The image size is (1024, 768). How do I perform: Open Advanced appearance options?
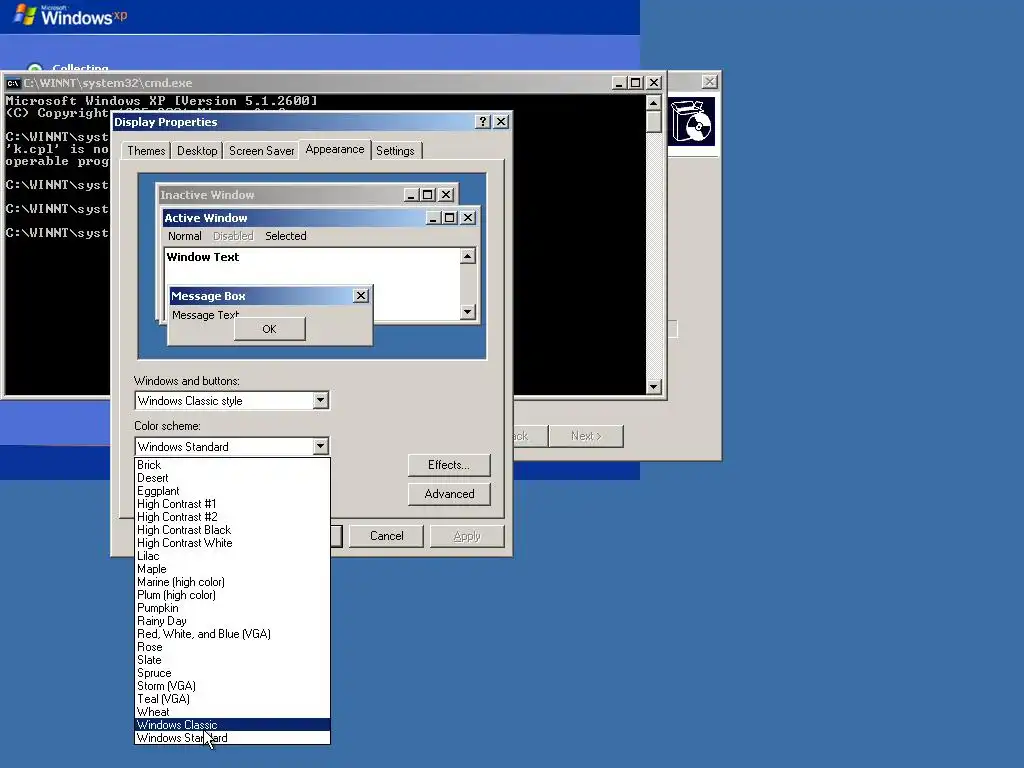(x=449, y=494)
